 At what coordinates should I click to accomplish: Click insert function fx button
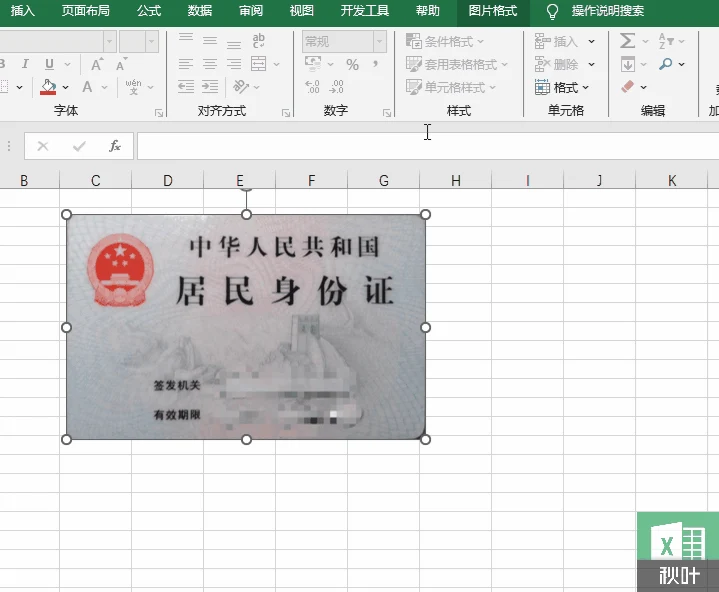pos(115,146)
